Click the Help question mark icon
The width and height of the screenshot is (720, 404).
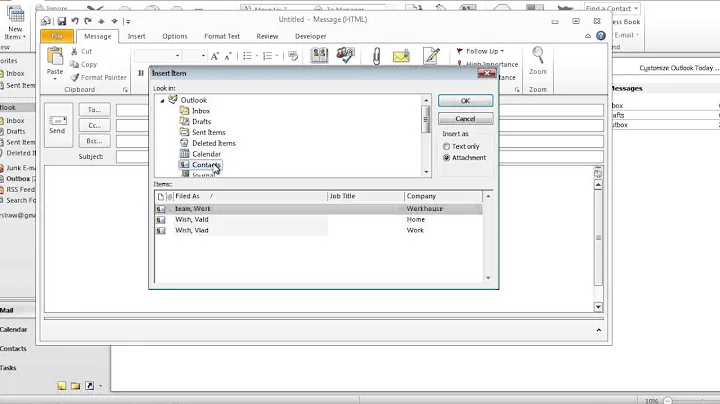click(x=601, y=36)
